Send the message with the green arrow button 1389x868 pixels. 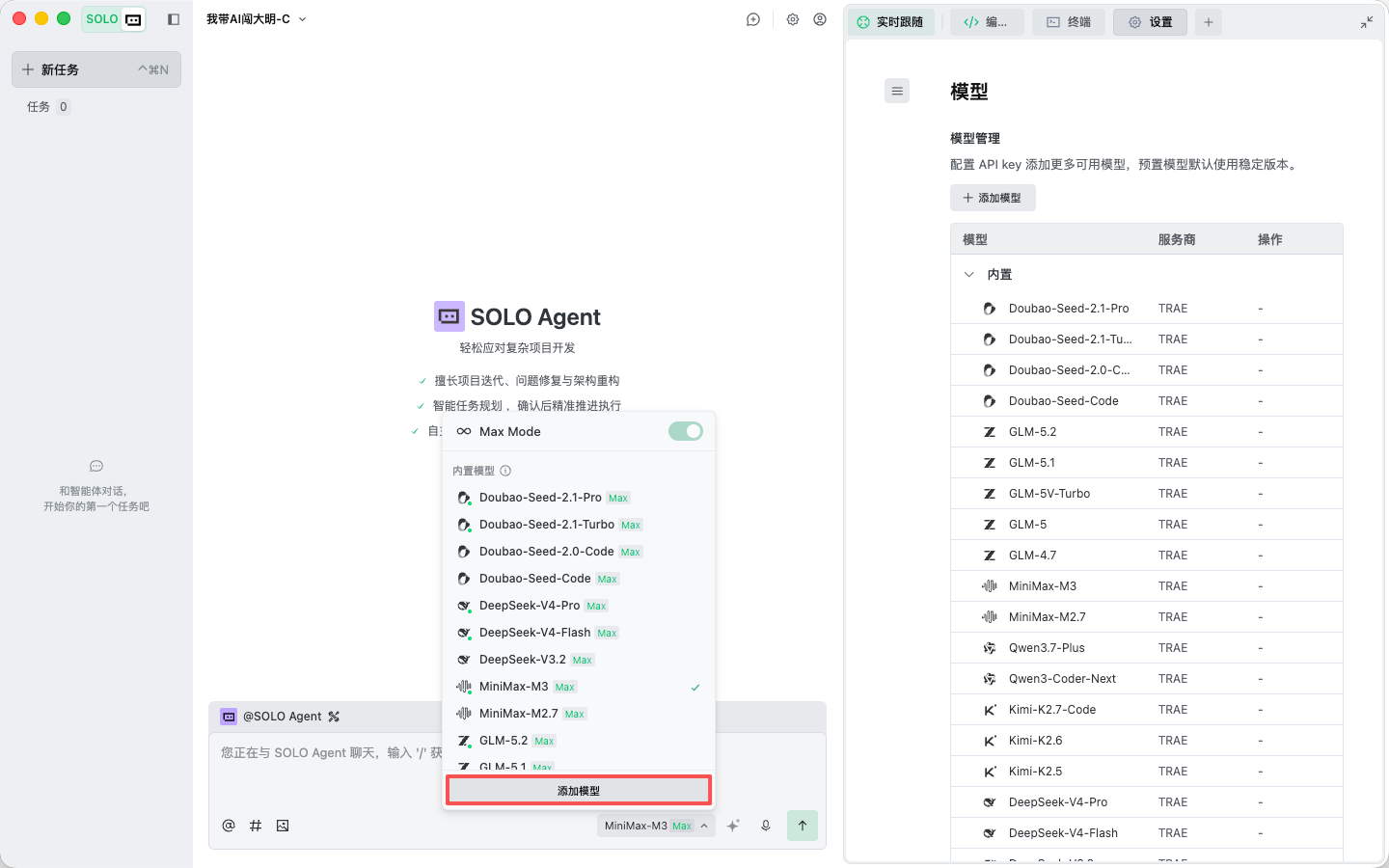tap(803, 826)
